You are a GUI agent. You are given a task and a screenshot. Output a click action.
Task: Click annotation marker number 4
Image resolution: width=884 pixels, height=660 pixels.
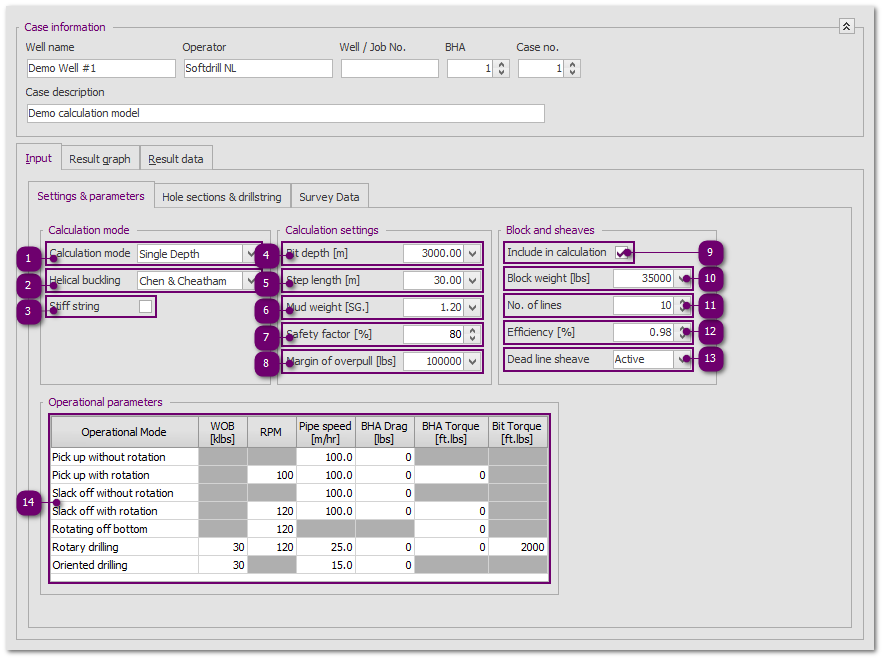coord(267,257)
